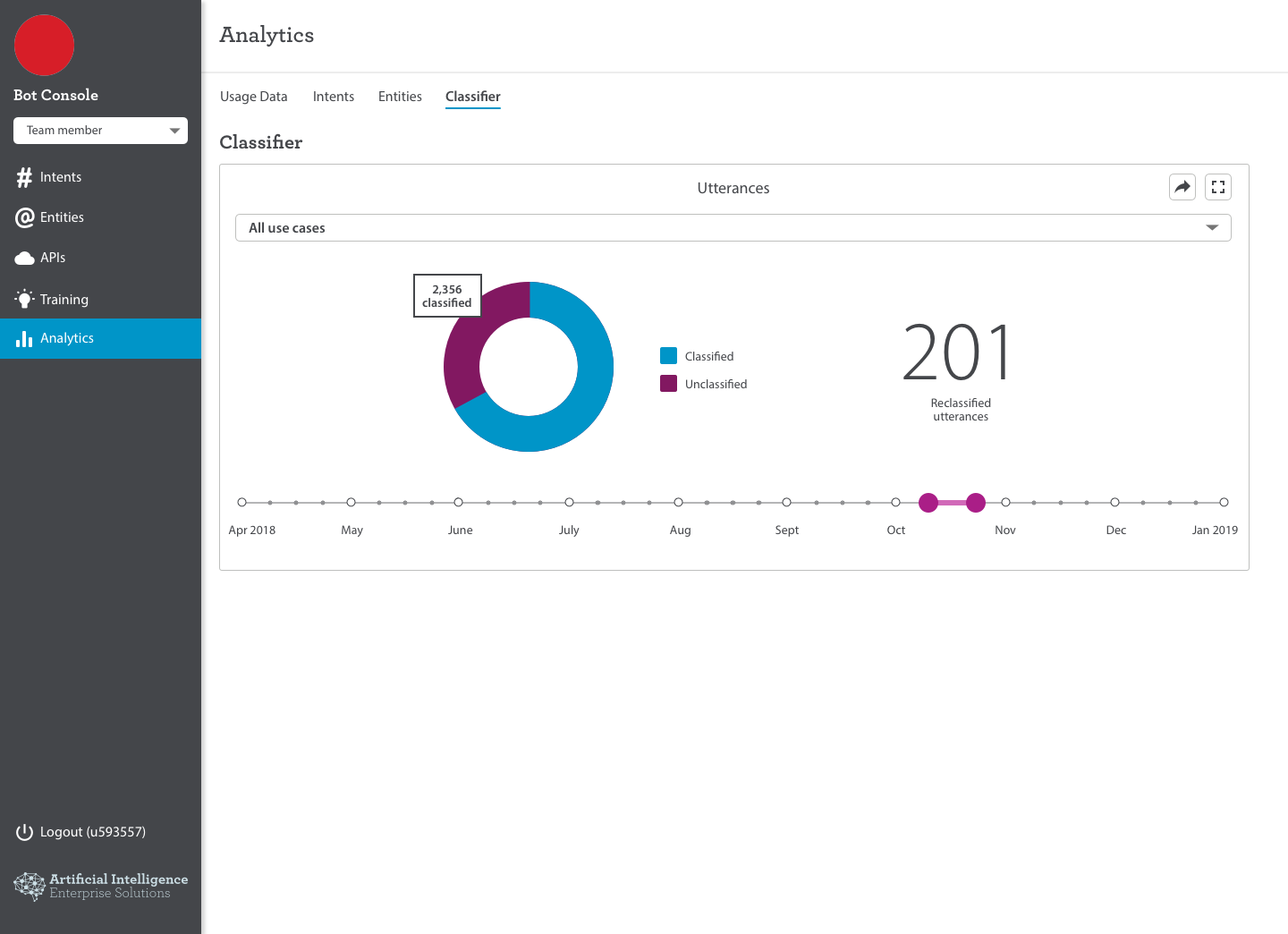Expand the All use cases dropdown

tap(733, 228)
